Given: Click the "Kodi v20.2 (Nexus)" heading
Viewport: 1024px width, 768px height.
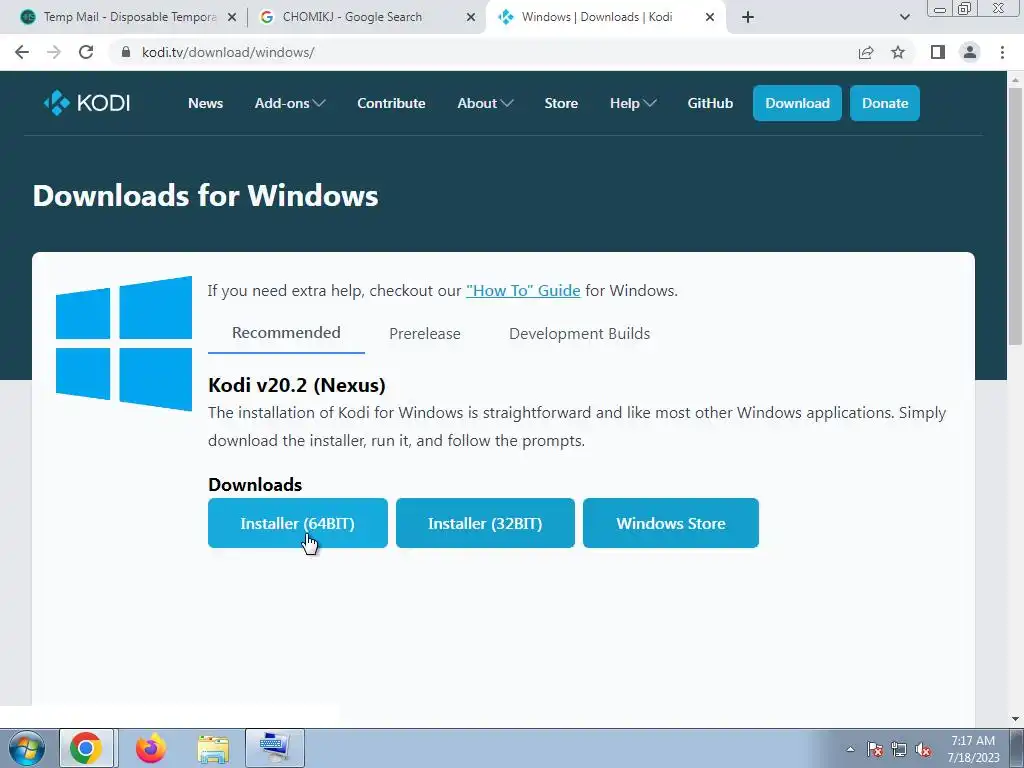Looking at the screenshot, I should tap(297, 385).
